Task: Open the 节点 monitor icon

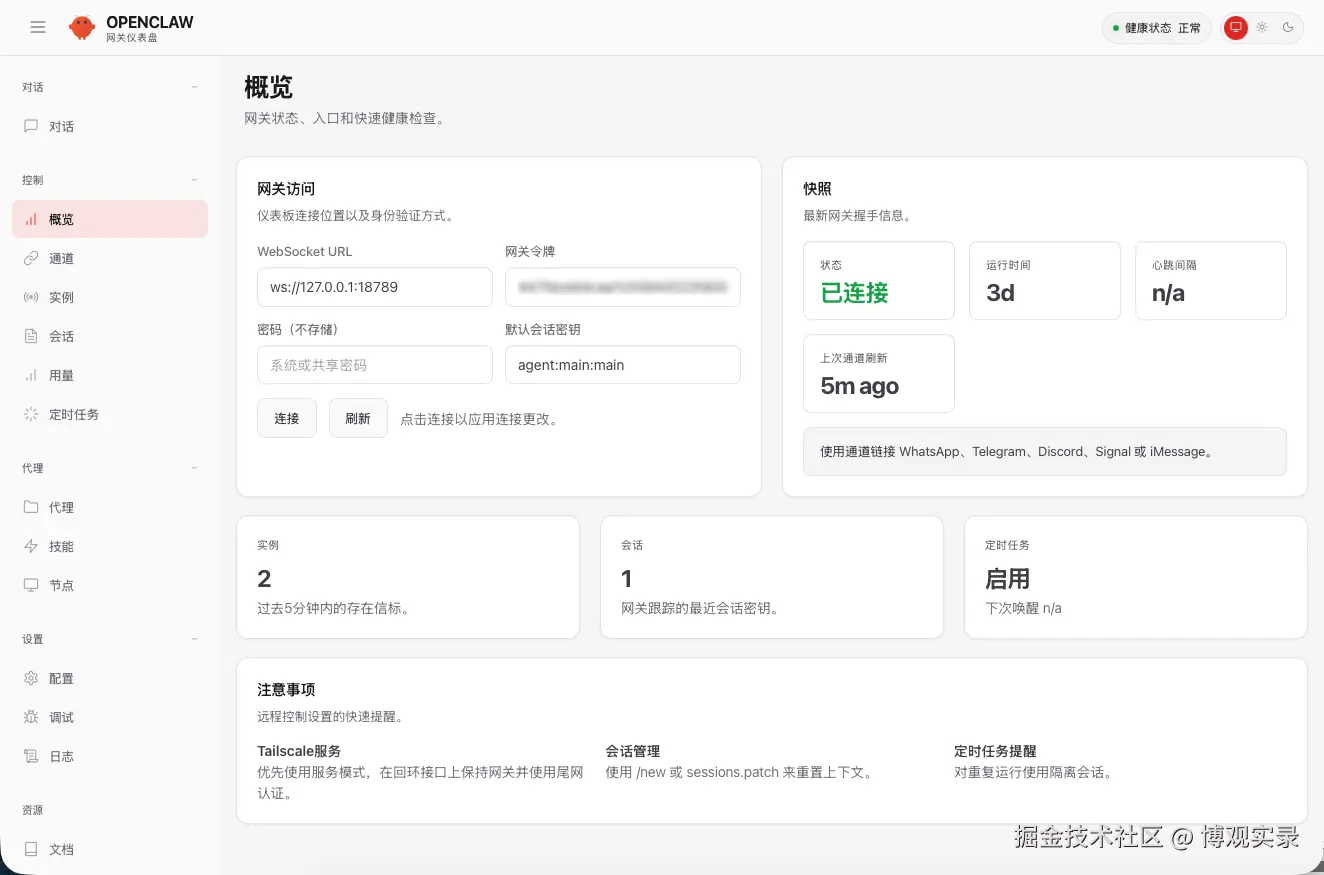Action: point(31,585)
